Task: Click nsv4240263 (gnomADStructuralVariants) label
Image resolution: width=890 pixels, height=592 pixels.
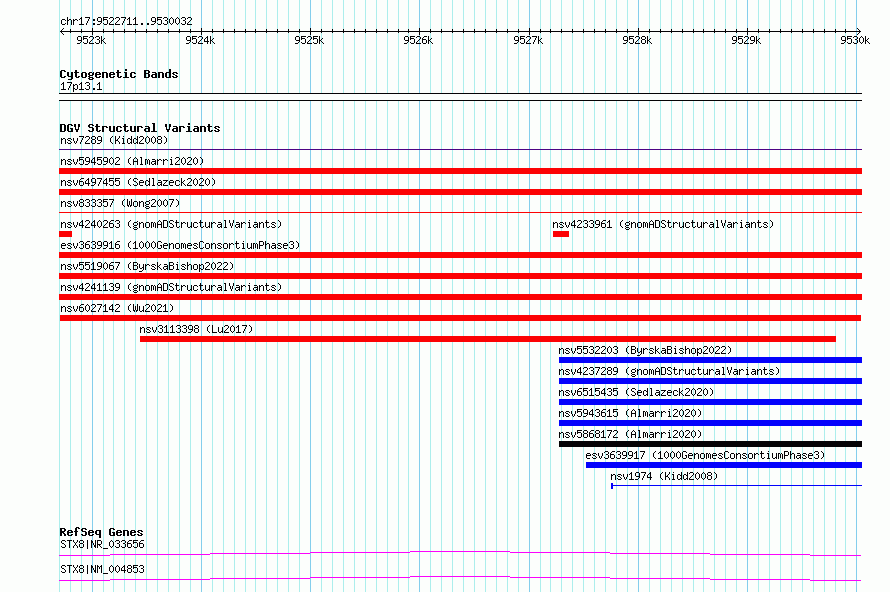Action: (x=171, y=224)
